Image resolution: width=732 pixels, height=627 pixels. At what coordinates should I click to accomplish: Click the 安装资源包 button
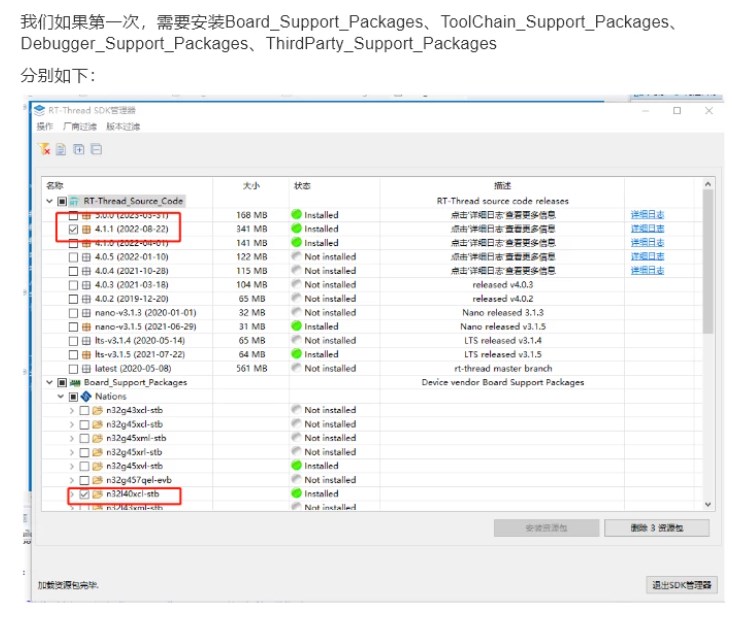[546, 528]
